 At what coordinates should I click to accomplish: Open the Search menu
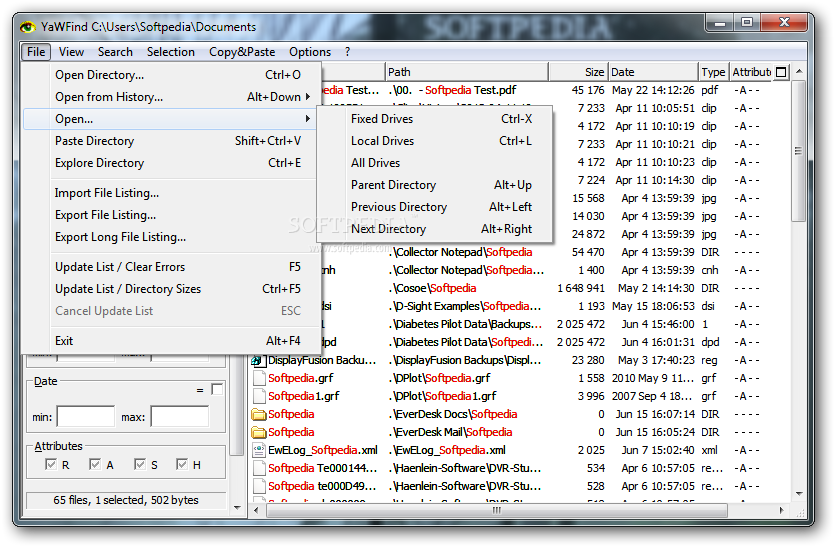[x=115, y=52]
